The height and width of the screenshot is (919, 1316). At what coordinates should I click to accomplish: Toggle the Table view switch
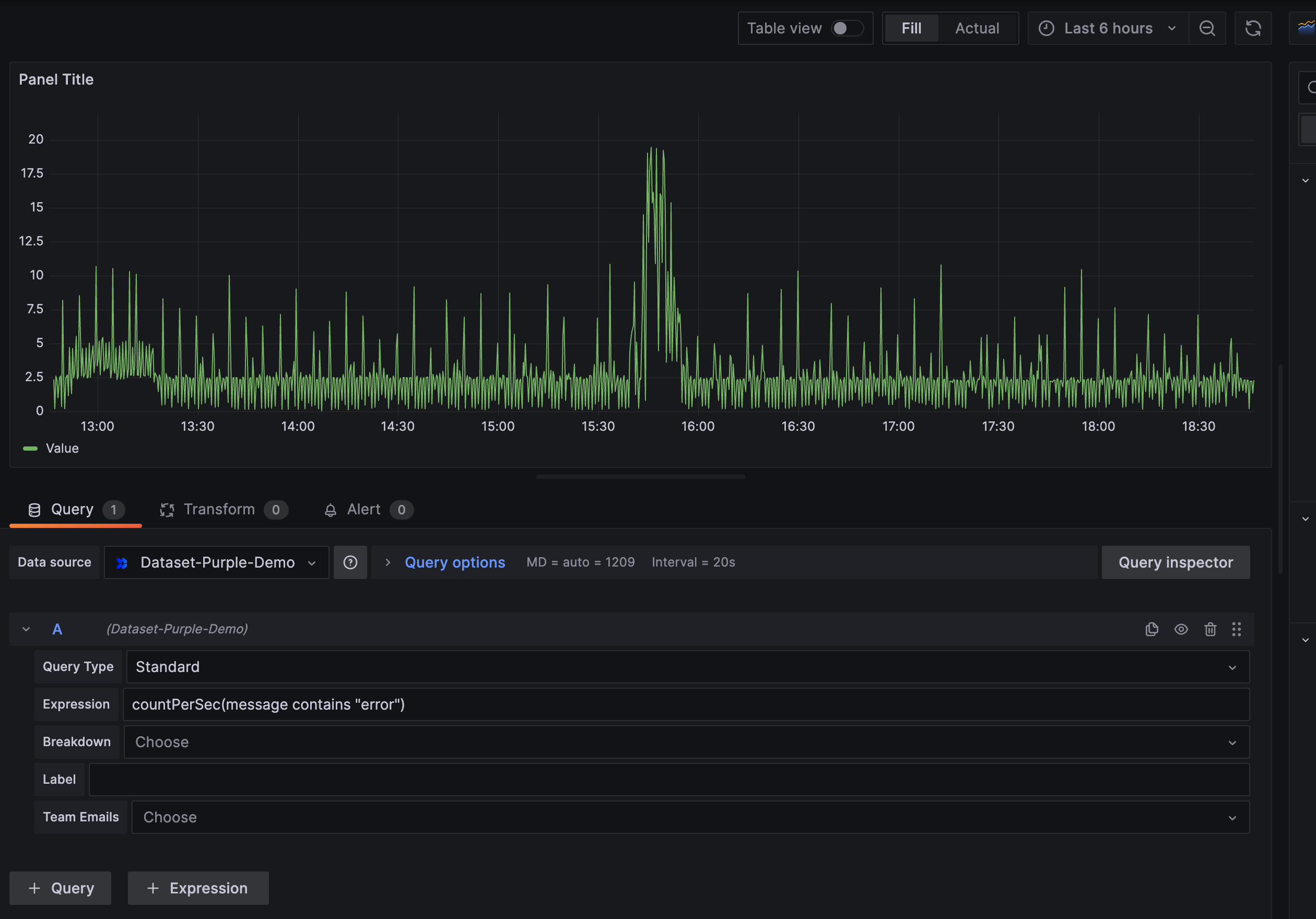coord(847,28)
